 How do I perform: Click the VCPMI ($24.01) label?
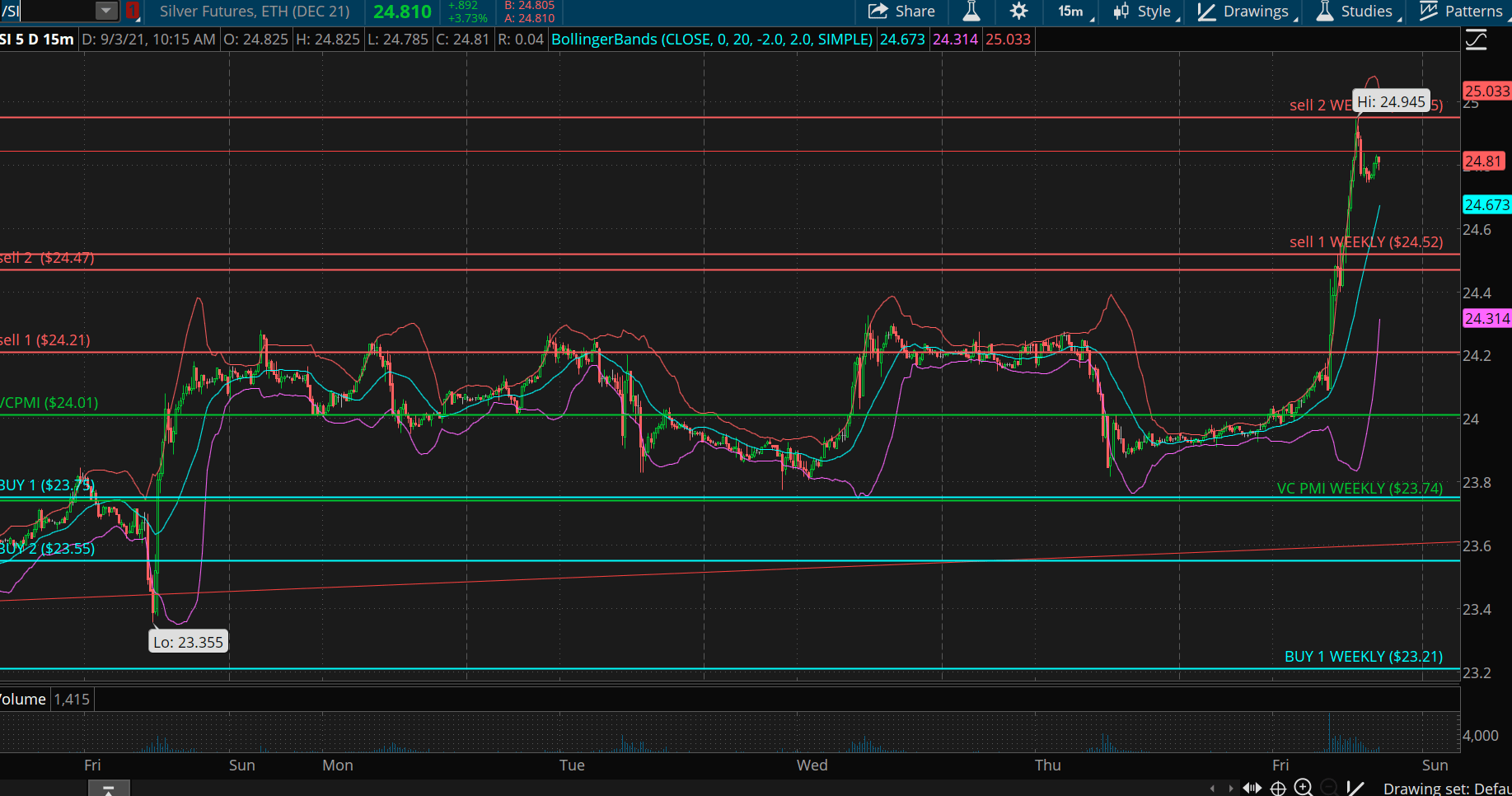[49, 403]
